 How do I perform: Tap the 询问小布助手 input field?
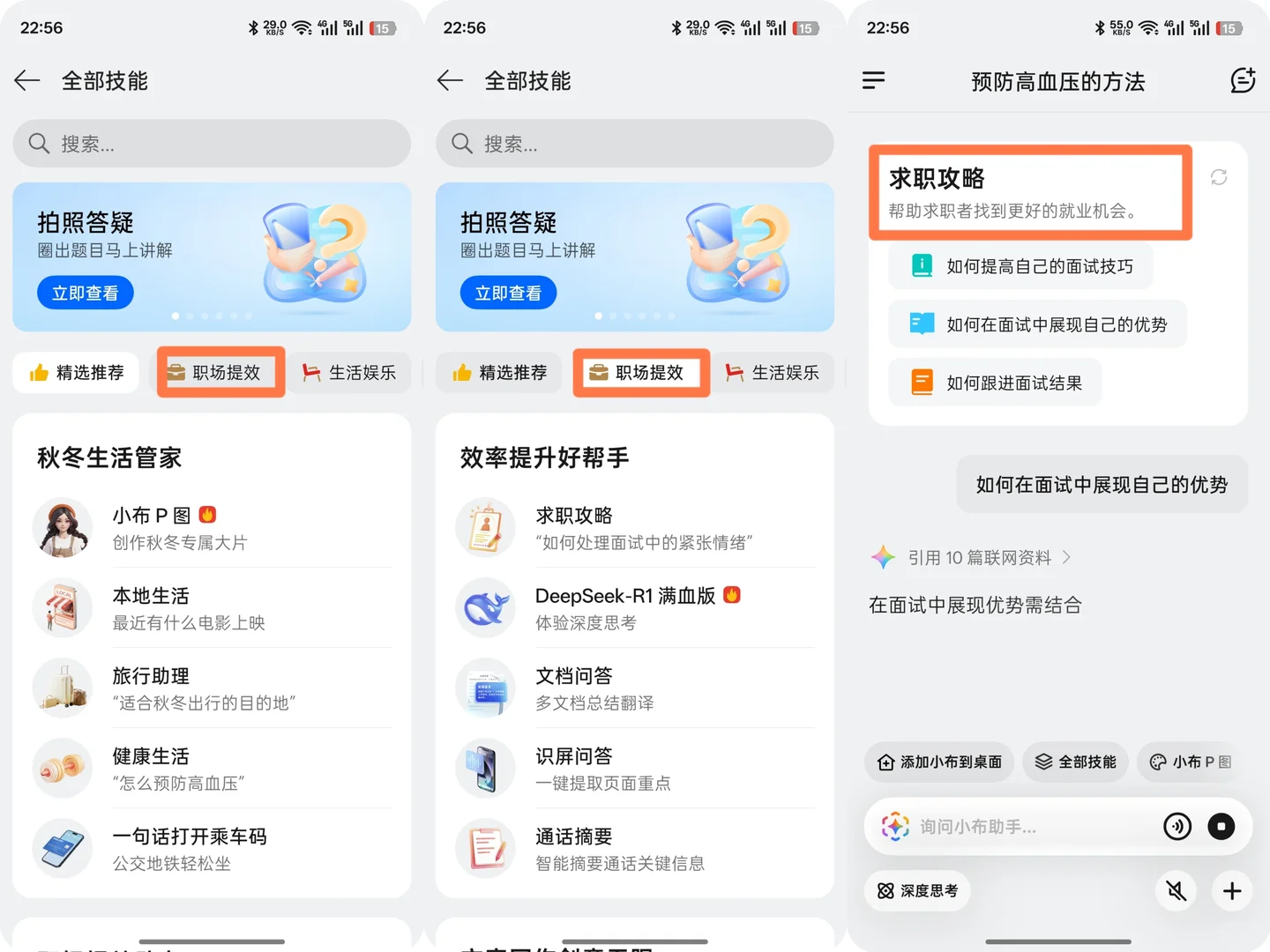1014,826
